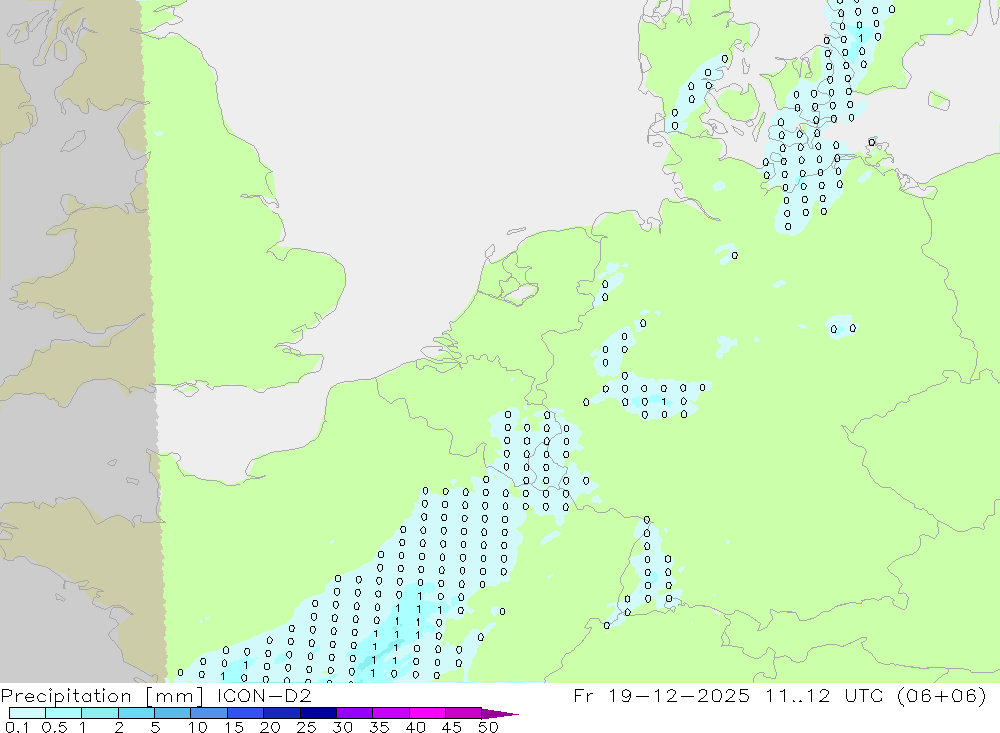The image size is (1000, 733).
Task: Click the above-50 arrow tip of the legend
Action: [500, 713]
